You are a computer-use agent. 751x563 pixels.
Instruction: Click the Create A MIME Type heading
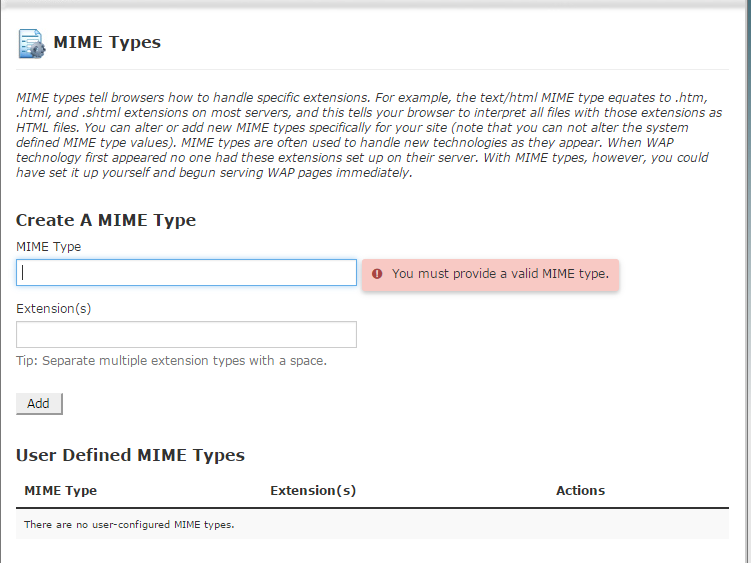(x=106, y=221)
